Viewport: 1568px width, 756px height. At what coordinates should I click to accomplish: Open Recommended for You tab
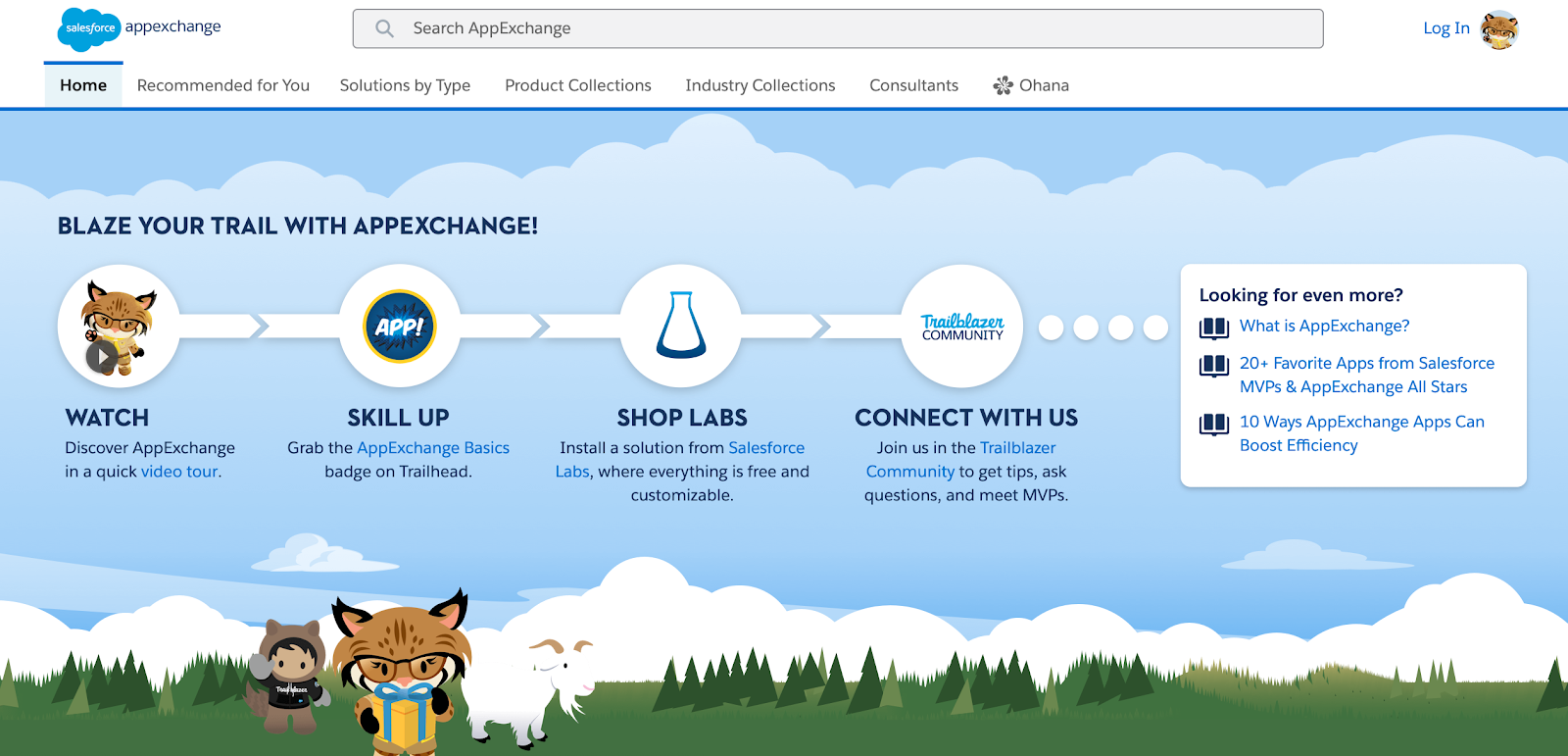tap(223, 85)
